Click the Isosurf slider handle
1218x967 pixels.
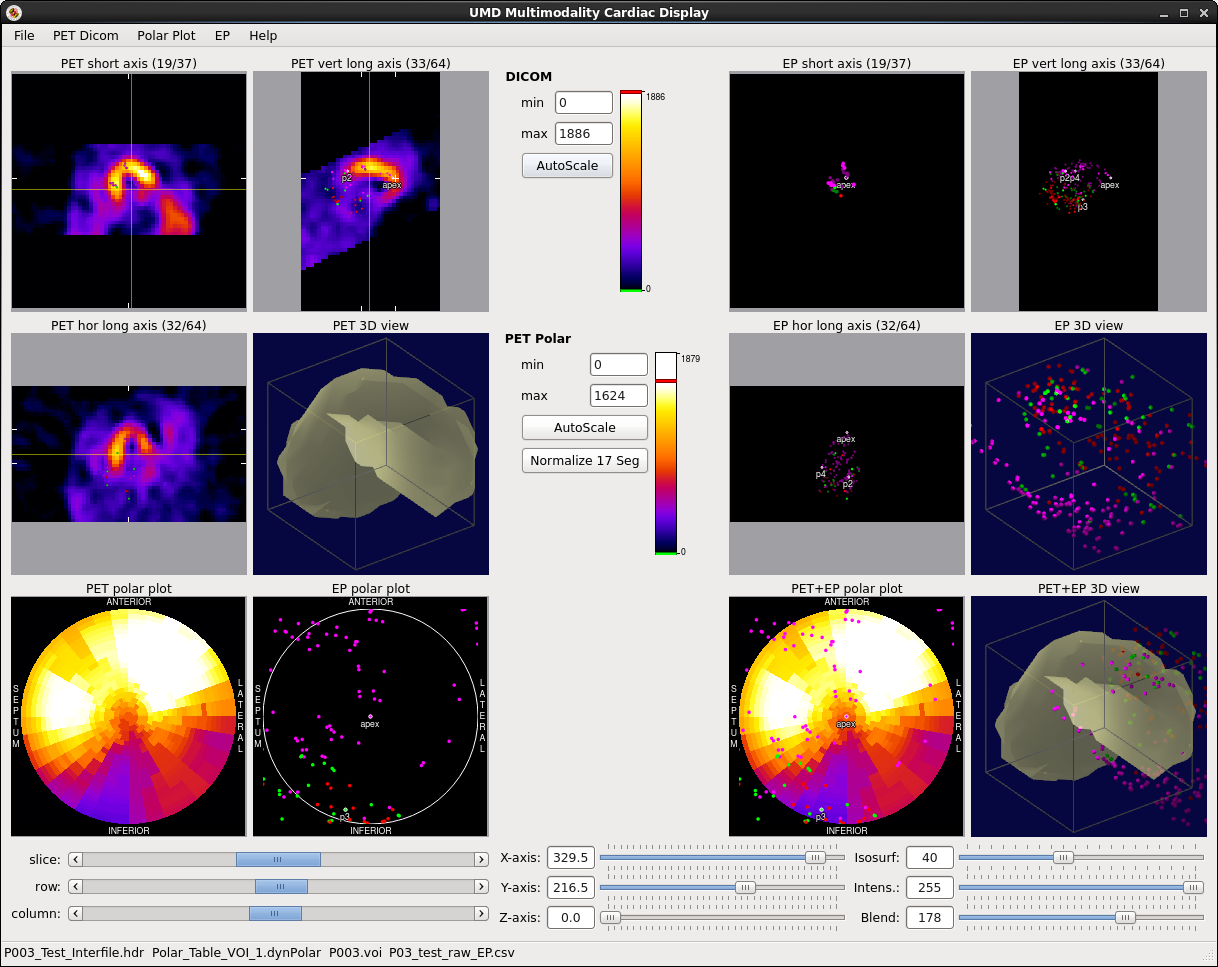(1063, 857)
